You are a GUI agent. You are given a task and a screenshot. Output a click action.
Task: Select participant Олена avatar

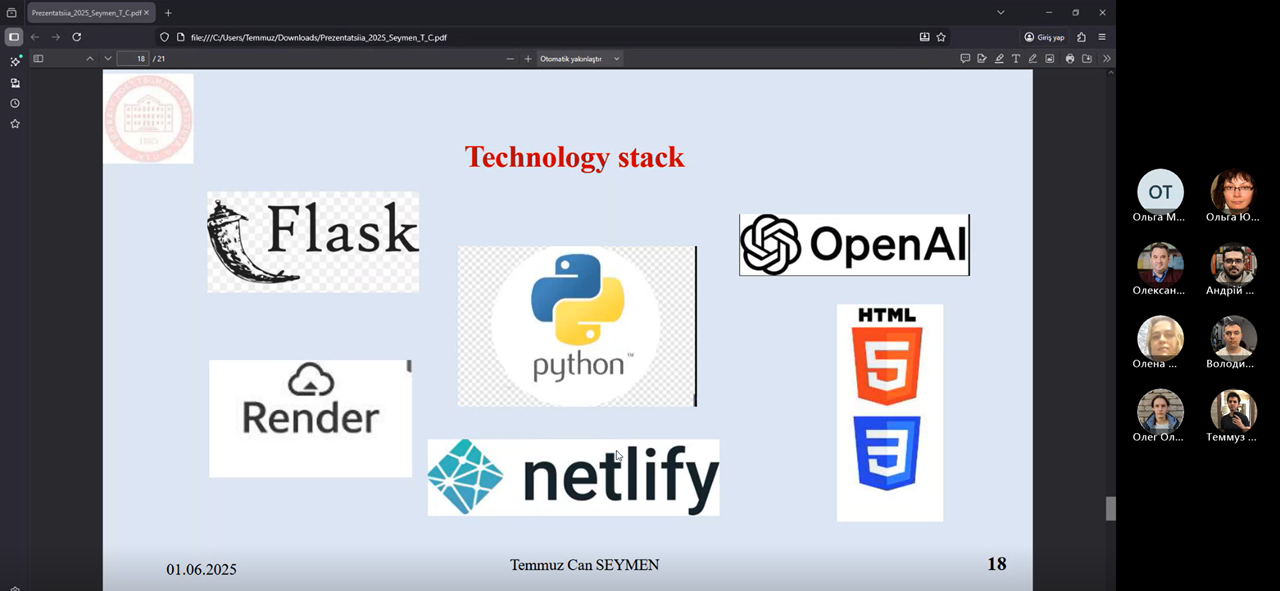1160,339
